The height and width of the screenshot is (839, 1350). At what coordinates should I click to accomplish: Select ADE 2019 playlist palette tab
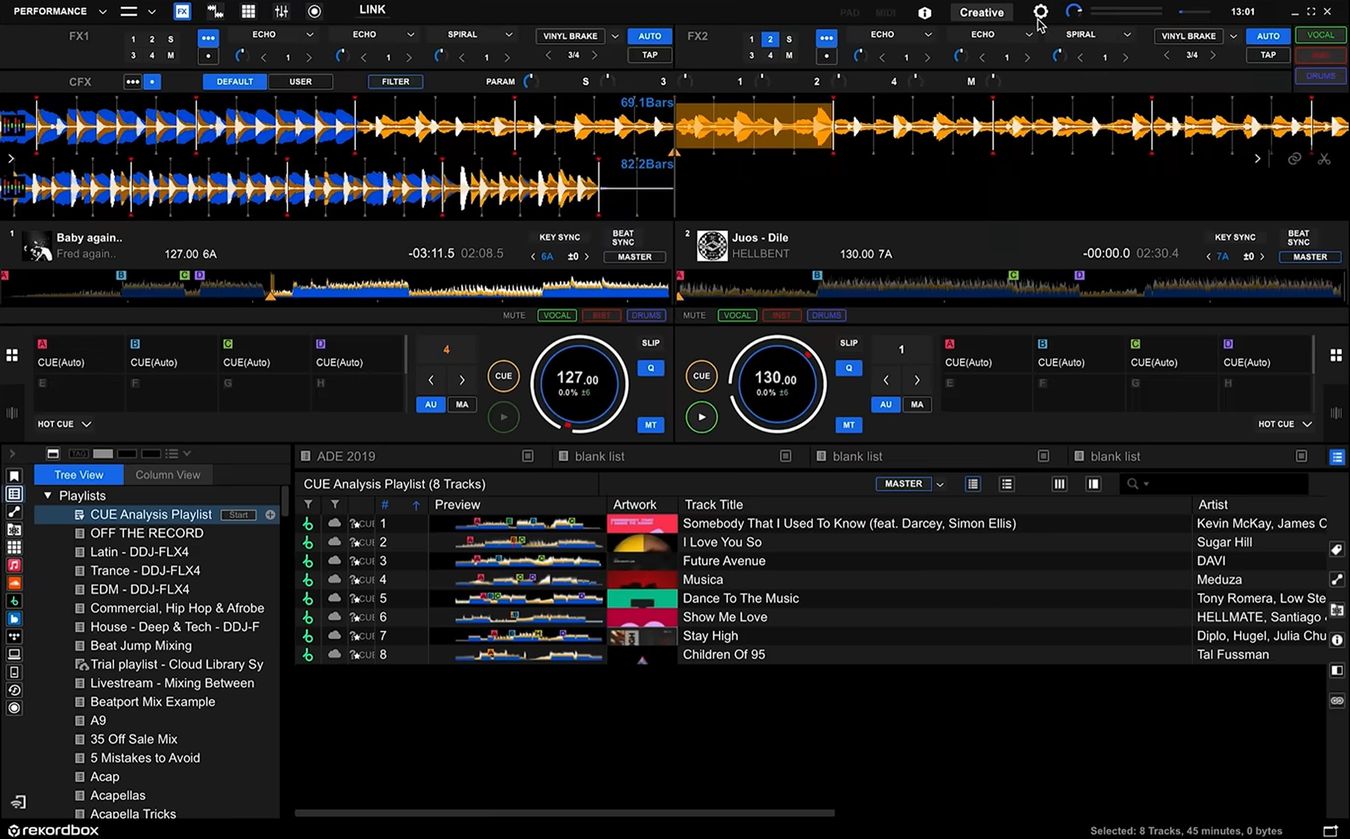point(417,456)
